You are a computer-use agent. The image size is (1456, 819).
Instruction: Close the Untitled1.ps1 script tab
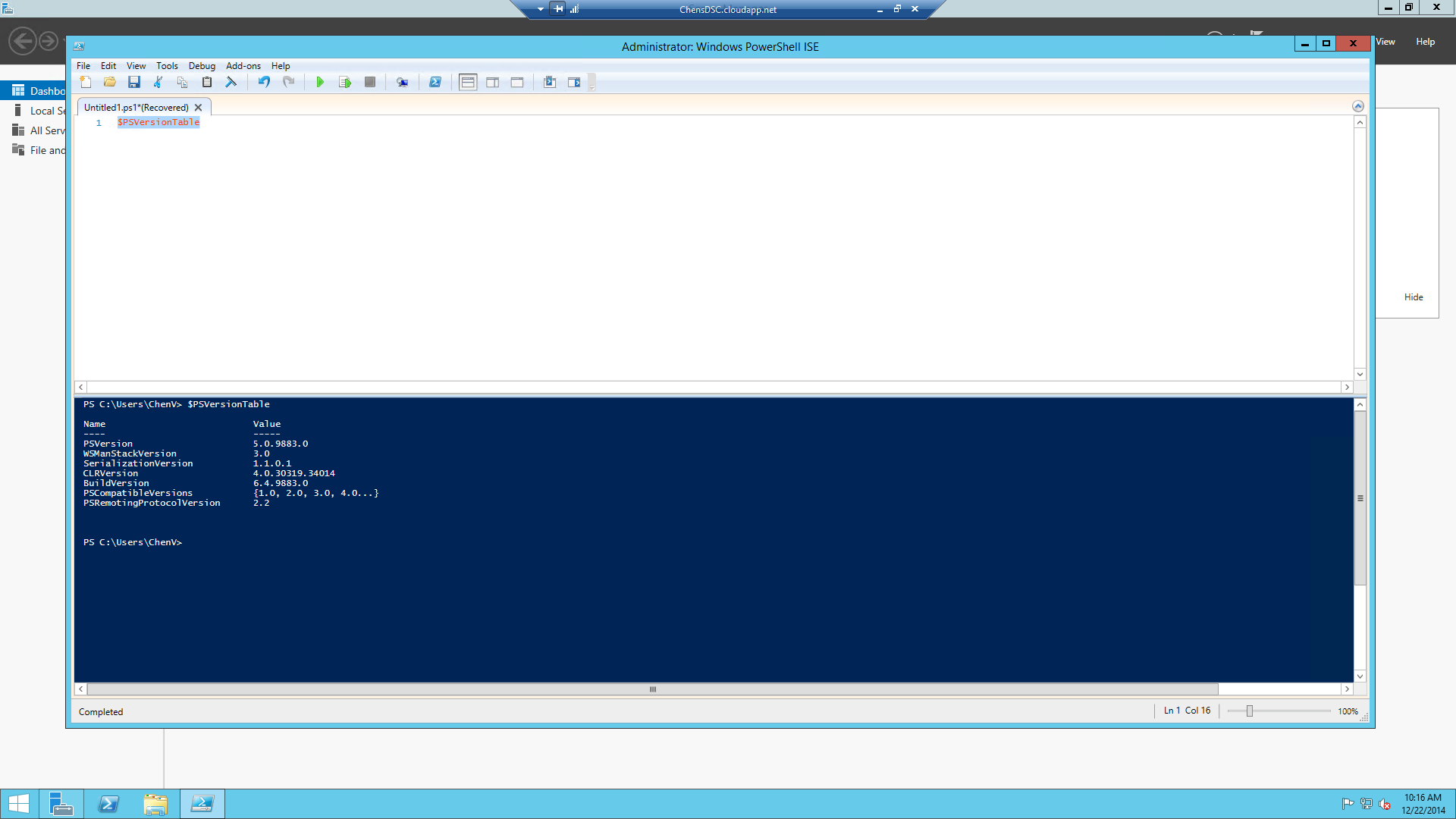[198, 108]
